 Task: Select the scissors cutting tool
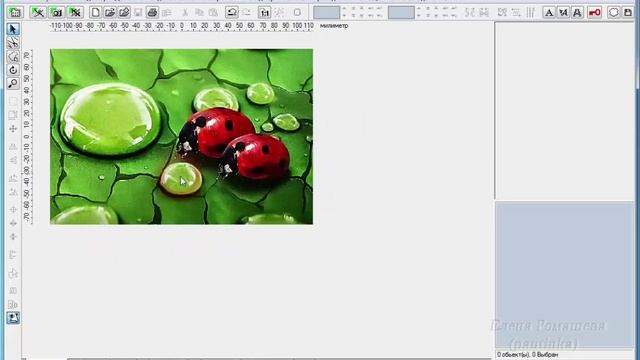13,42
